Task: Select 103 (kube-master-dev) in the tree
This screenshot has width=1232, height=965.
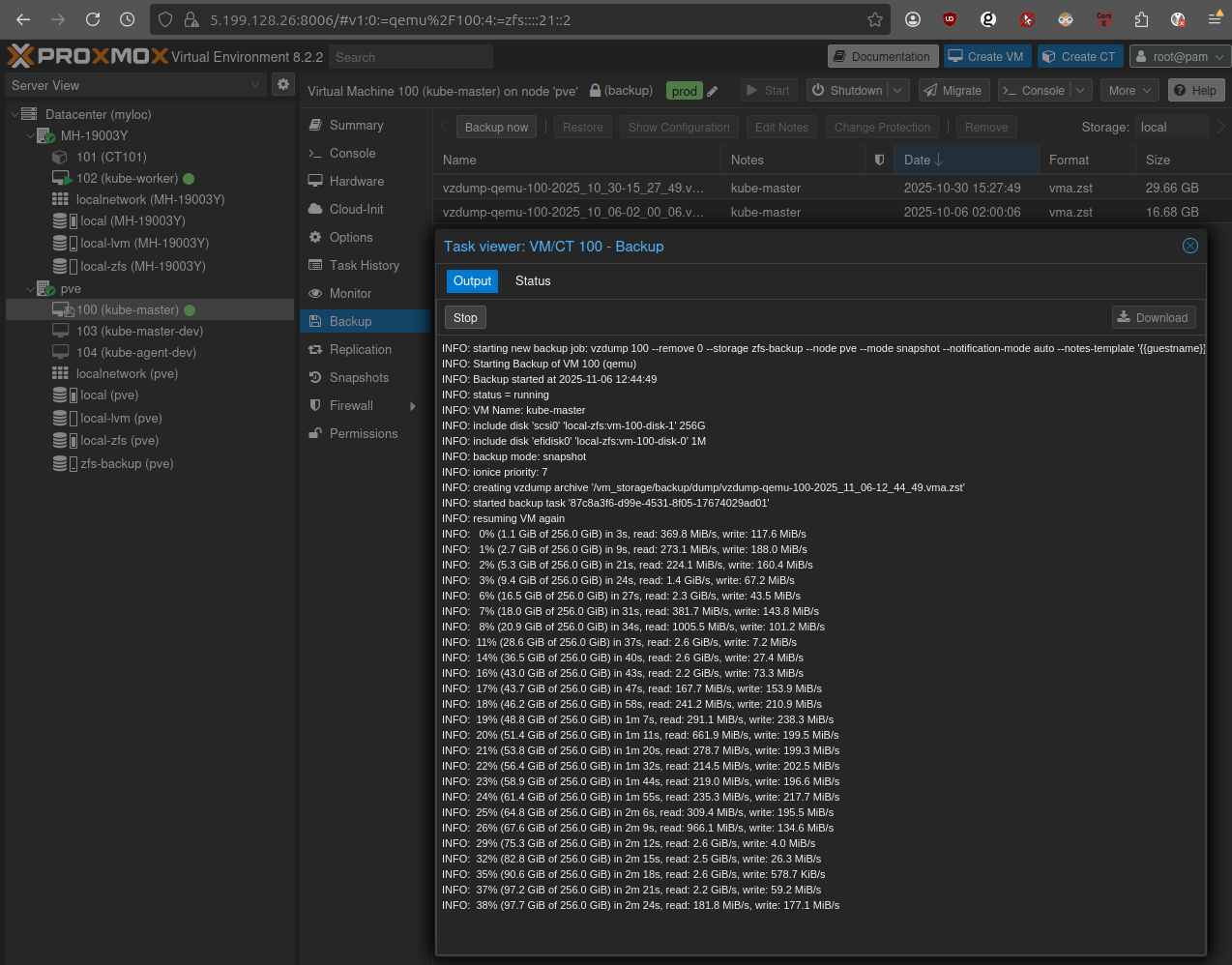Action: tap(139, 332)
